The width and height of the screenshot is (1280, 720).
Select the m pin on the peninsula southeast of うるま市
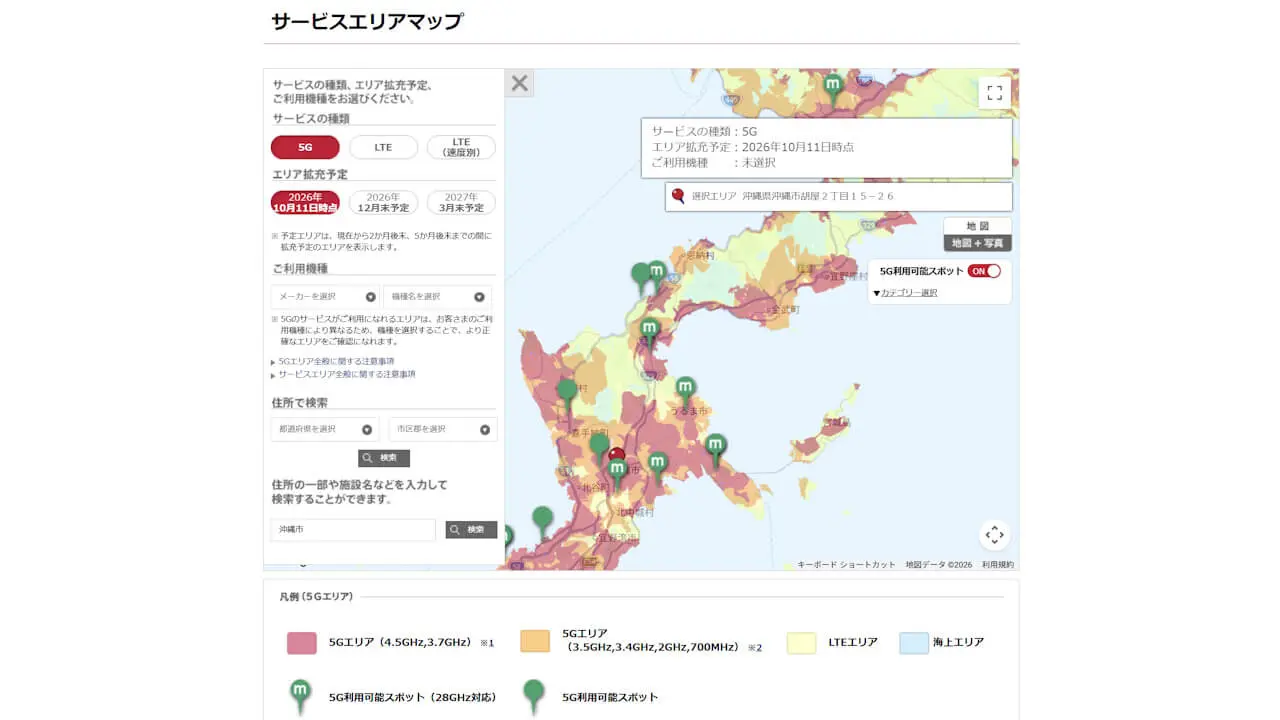pyautogui.click(x=716, y=450)
